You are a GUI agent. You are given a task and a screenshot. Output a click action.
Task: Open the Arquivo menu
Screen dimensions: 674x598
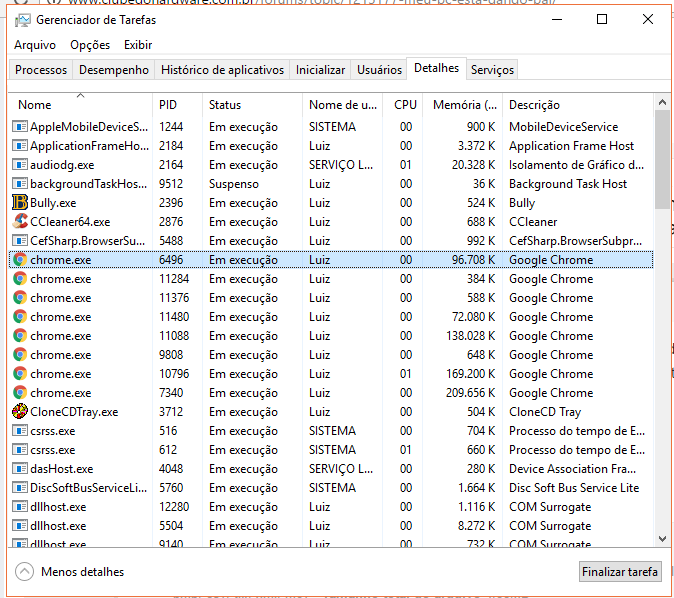tap(35, 45)
